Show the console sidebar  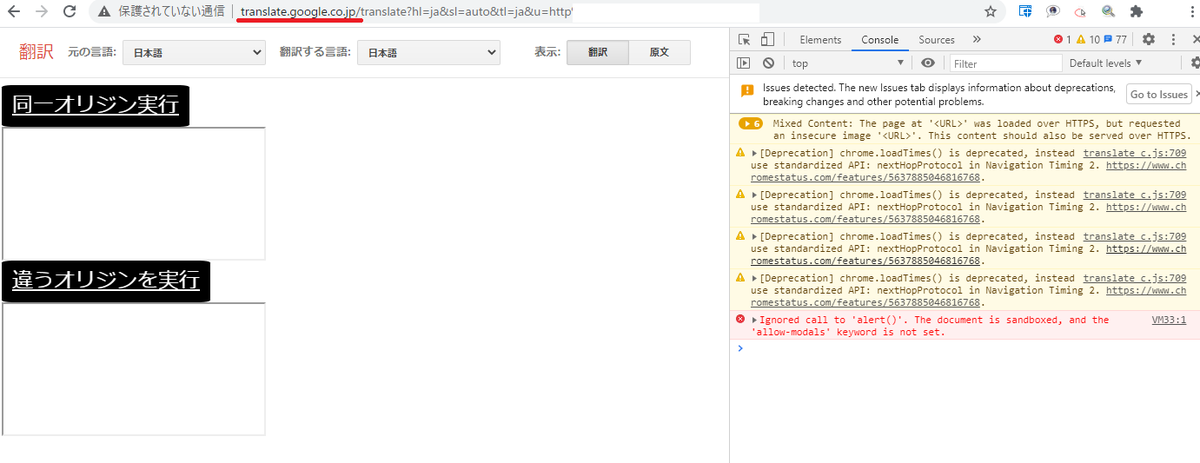[x=743, y=63]
